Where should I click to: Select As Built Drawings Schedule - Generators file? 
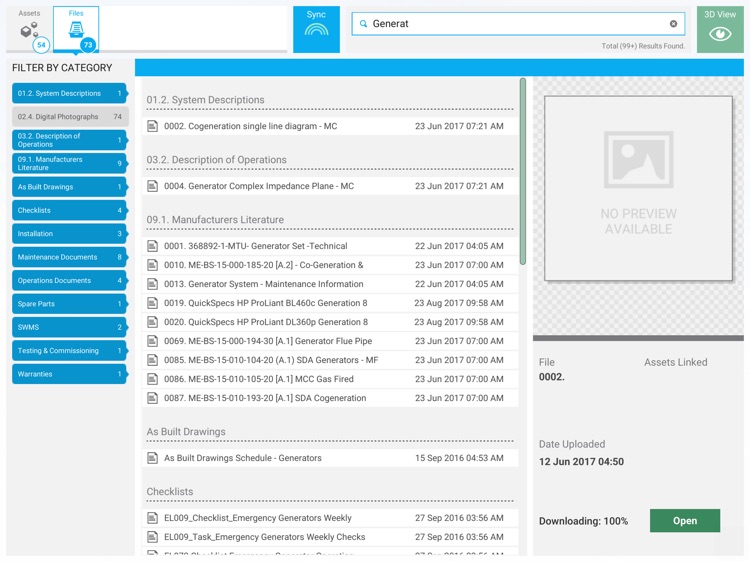click(x=330, y=458)
